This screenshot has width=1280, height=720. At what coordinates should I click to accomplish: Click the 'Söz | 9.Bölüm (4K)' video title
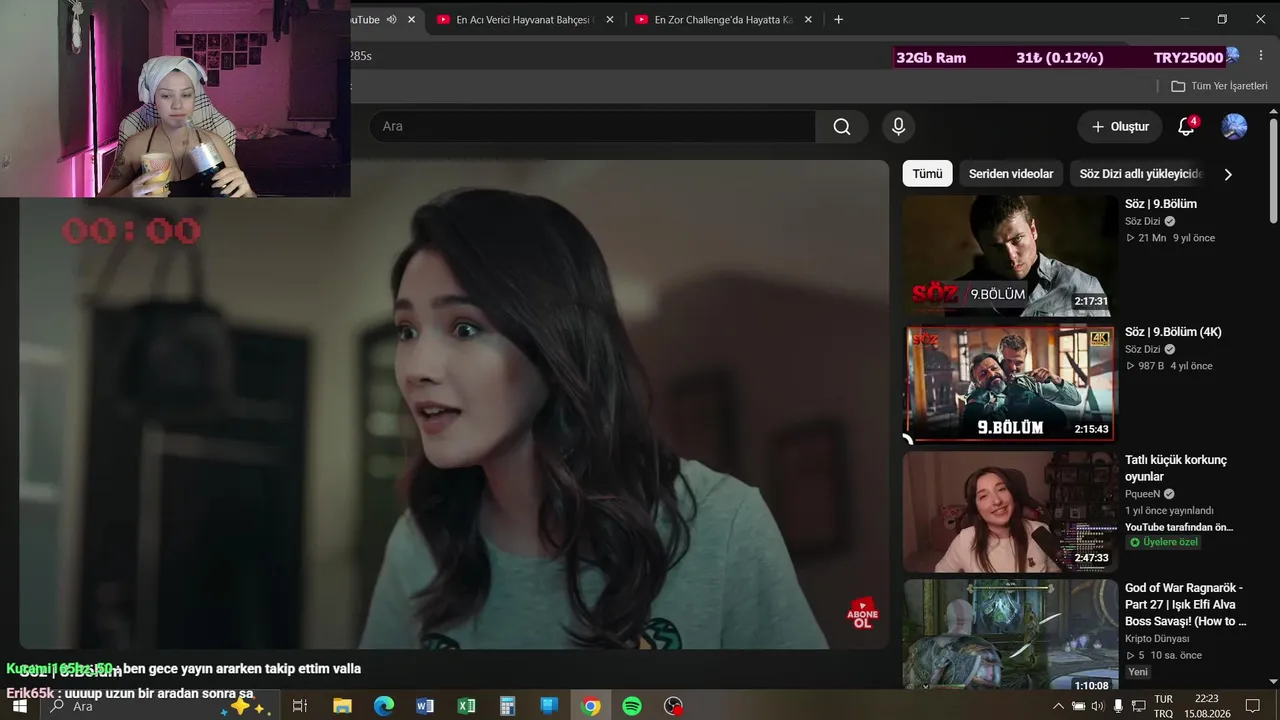1173,332
